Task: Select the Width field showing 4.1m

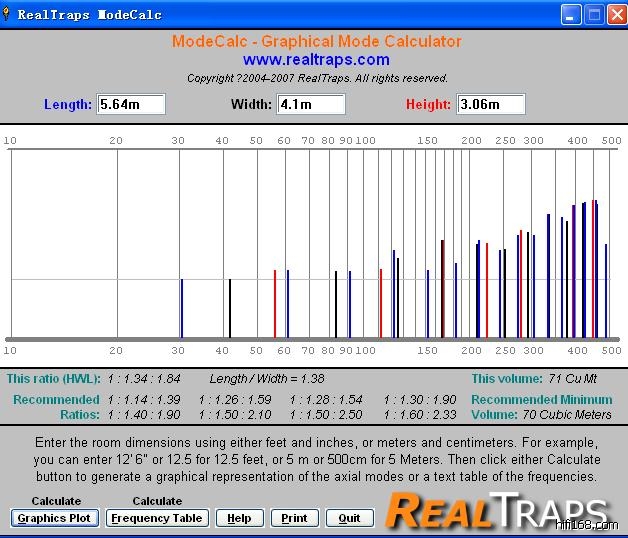Action: (311, 104)
